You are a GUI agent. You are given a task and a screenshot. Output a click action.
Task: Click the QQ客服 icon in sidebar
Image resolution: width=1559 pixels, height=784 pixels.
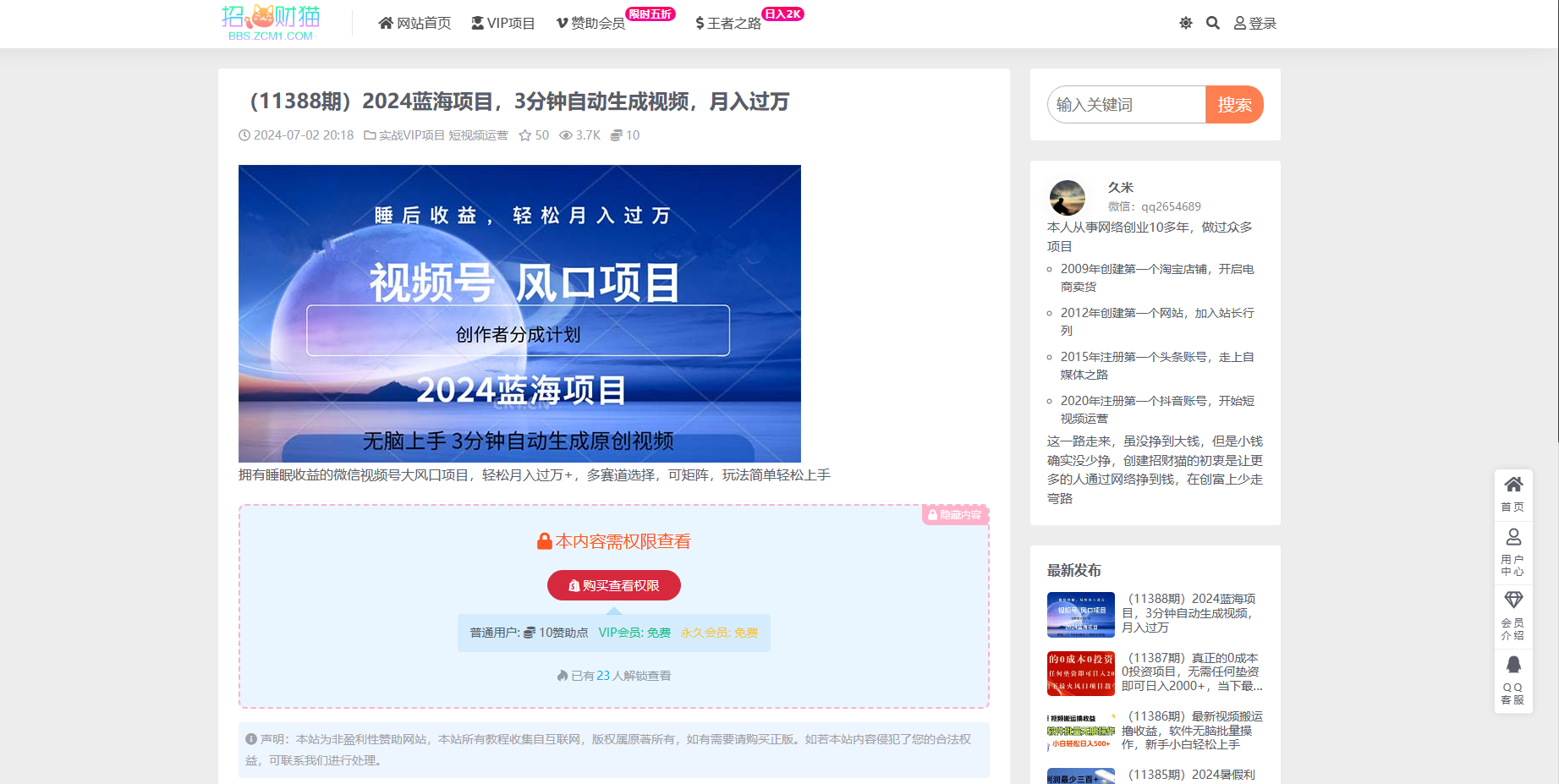coord(1512,679)
